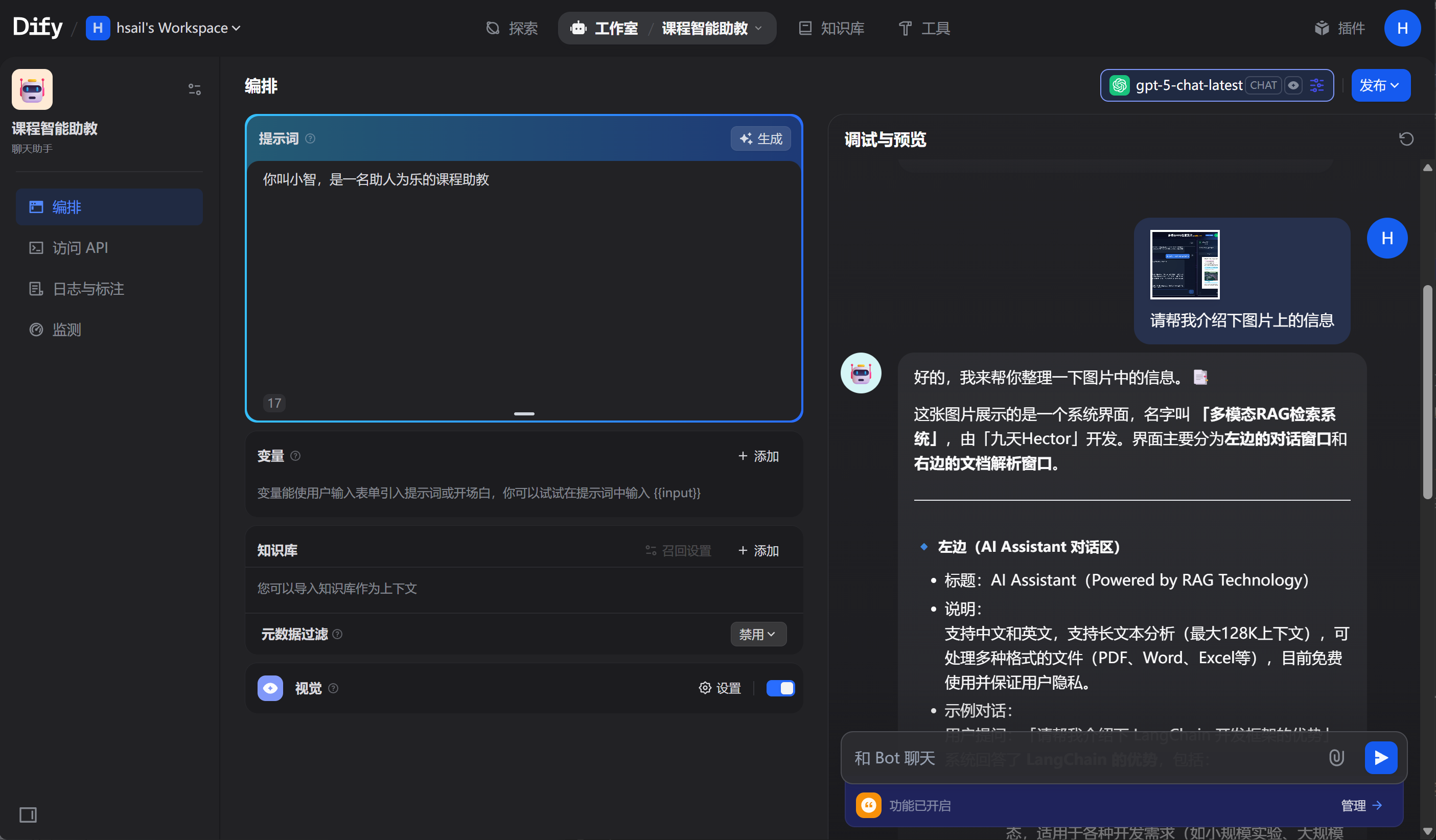The width and height of the screenshot is (1436, 840).
Task: Click the user avatar beside the chat message
Action: click(x=1387, y=238)
